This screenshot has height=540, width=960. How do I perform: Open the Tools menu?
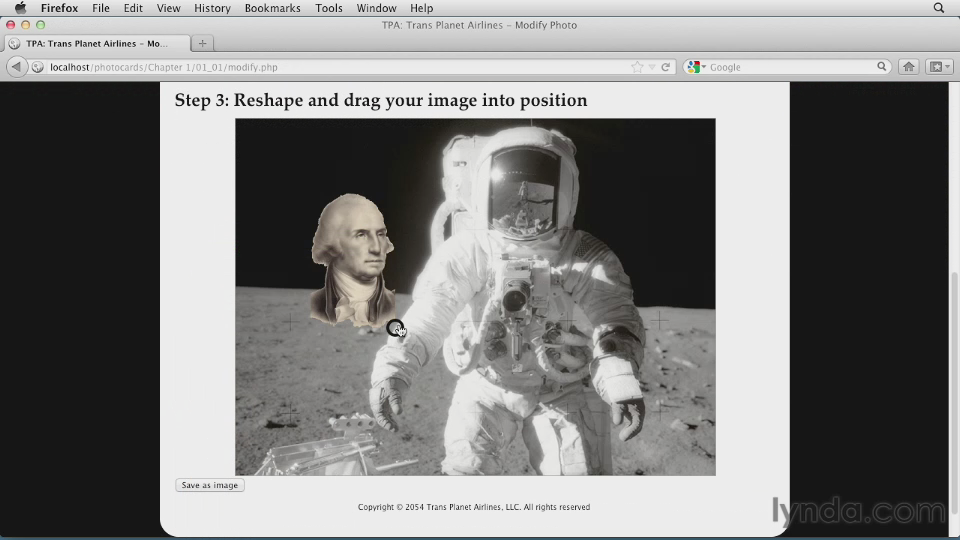click(x=329, y=8)
